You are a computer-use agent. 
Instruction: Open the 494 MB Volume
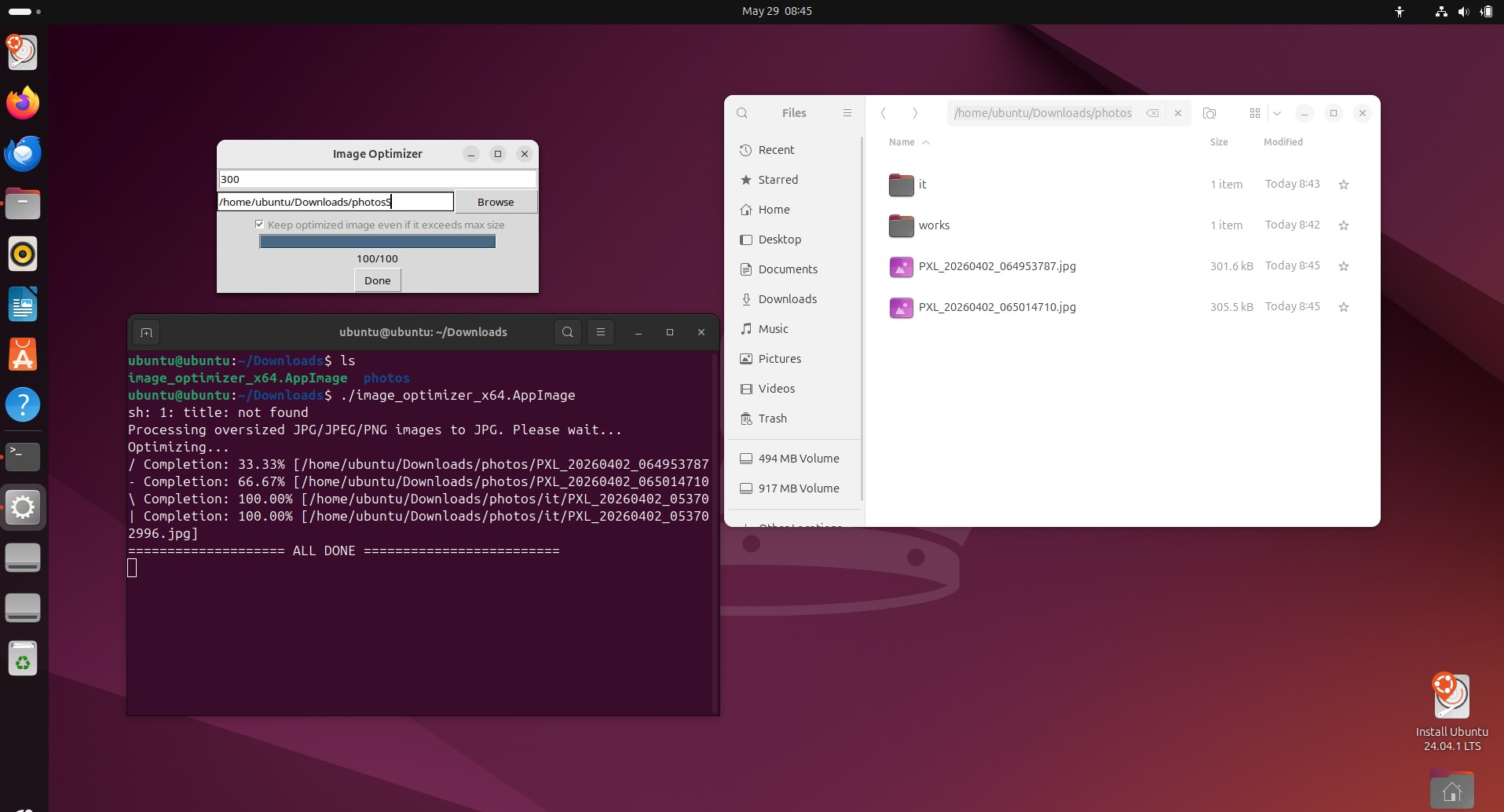[x=795, y=459]
